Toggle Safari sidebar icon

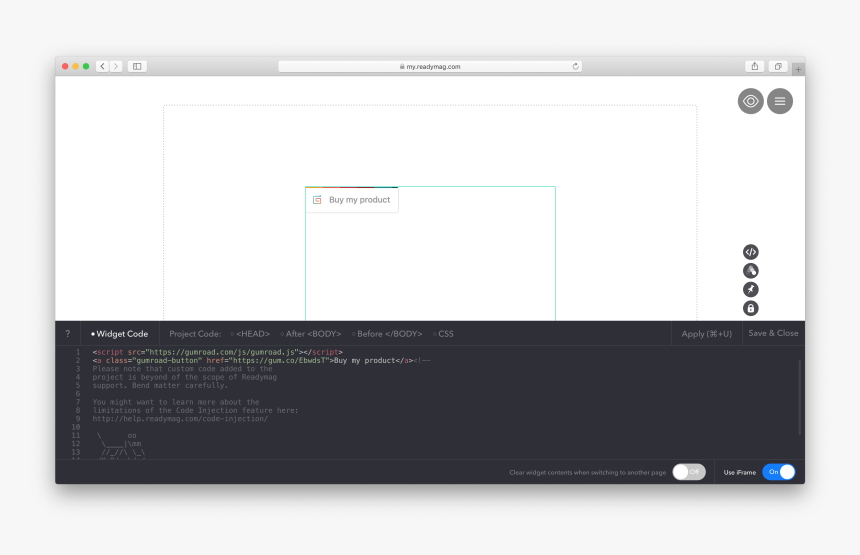coord(137,66)
